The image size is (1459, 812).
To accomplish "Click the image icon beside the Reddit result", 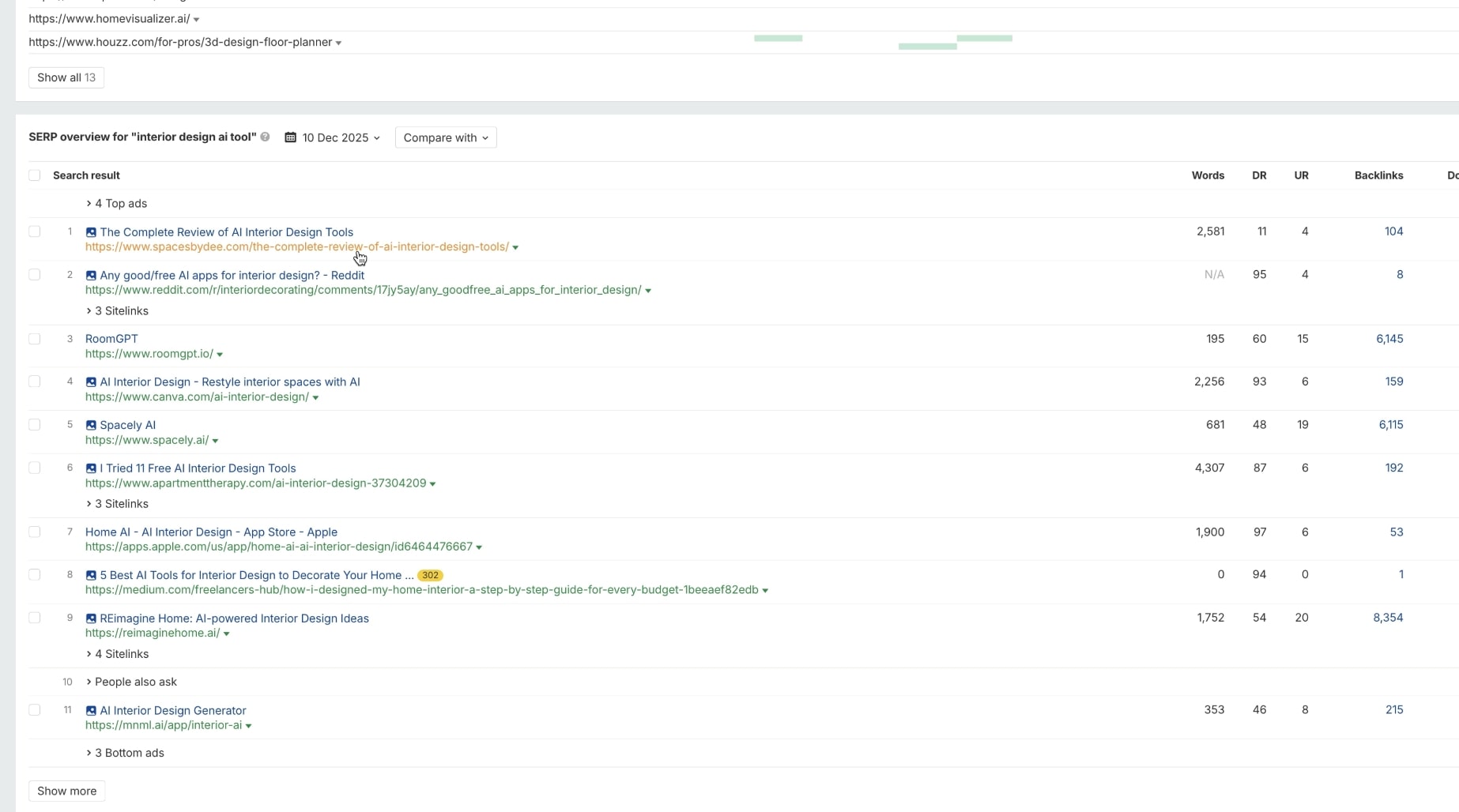I will coord(91,275).
